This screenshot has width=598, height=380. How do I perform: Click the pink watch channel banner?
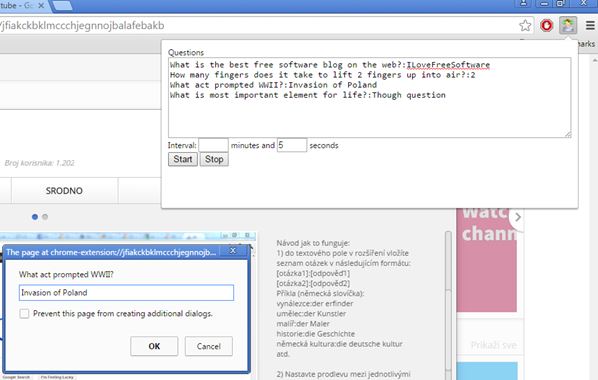(x=487, y=260)
